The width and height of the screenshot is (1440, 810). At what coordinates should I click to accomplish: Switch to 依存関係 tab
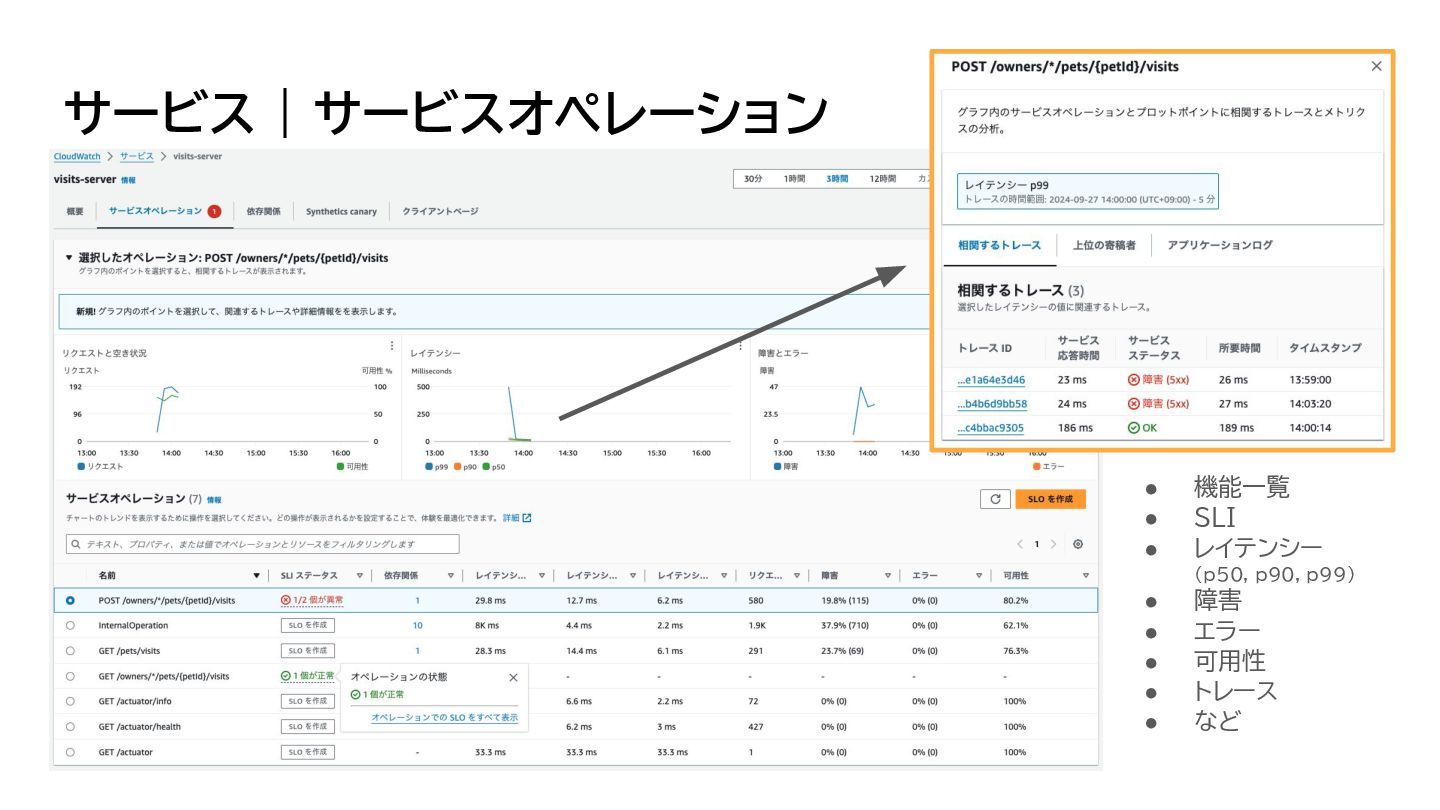263,211
